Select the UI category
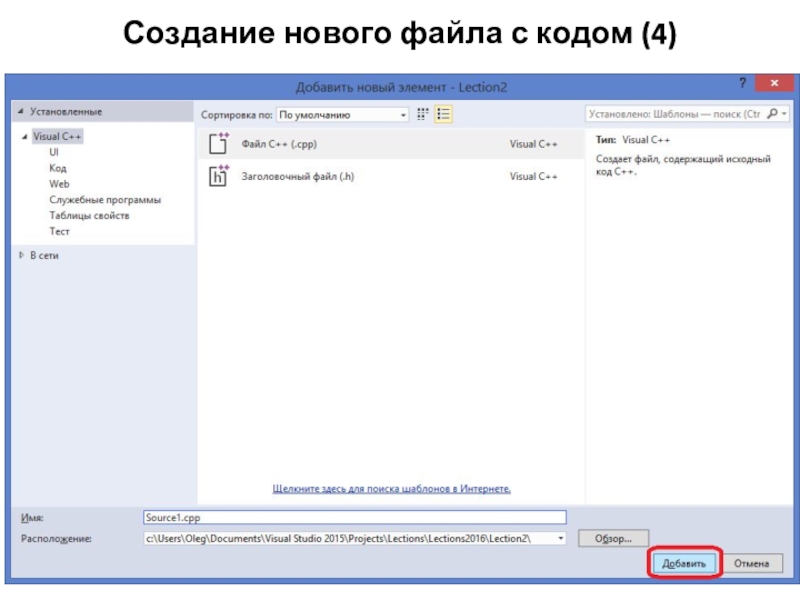This screenshot has height=600, width=800. [54, 152]
